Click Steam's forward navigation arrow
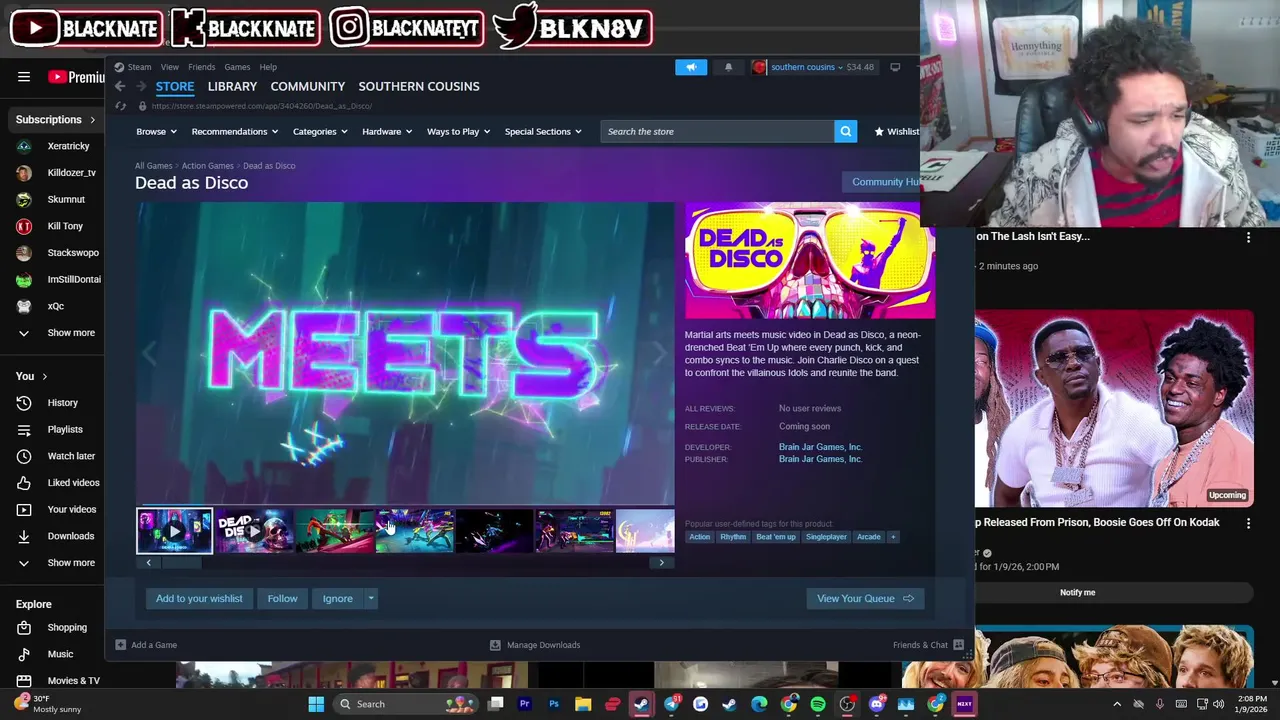Image resolution: width=1280 pixels, height=720 pixels. click(140, 87)
